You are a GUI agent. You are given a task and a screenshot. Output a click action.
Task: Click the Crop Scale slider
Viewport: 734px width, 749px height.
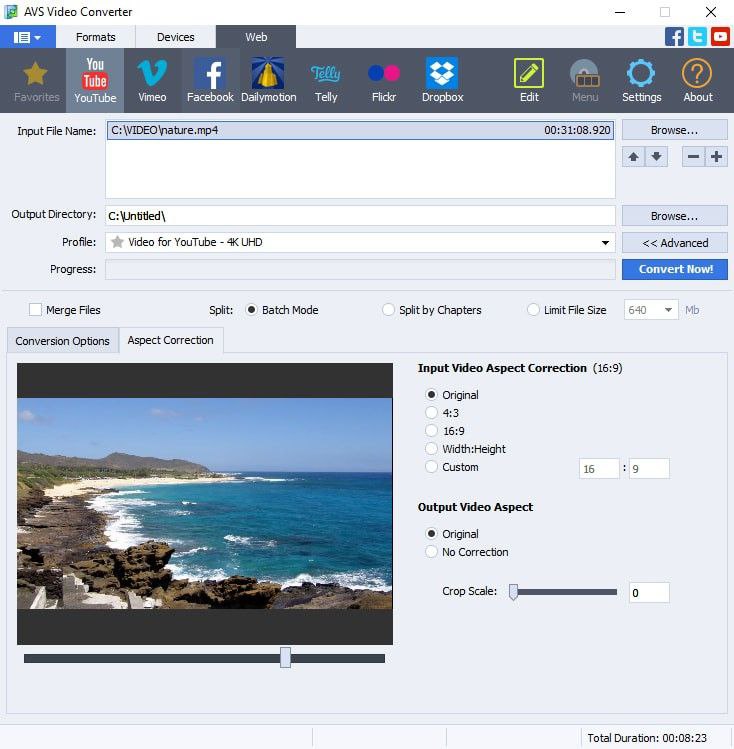[563, 592]
